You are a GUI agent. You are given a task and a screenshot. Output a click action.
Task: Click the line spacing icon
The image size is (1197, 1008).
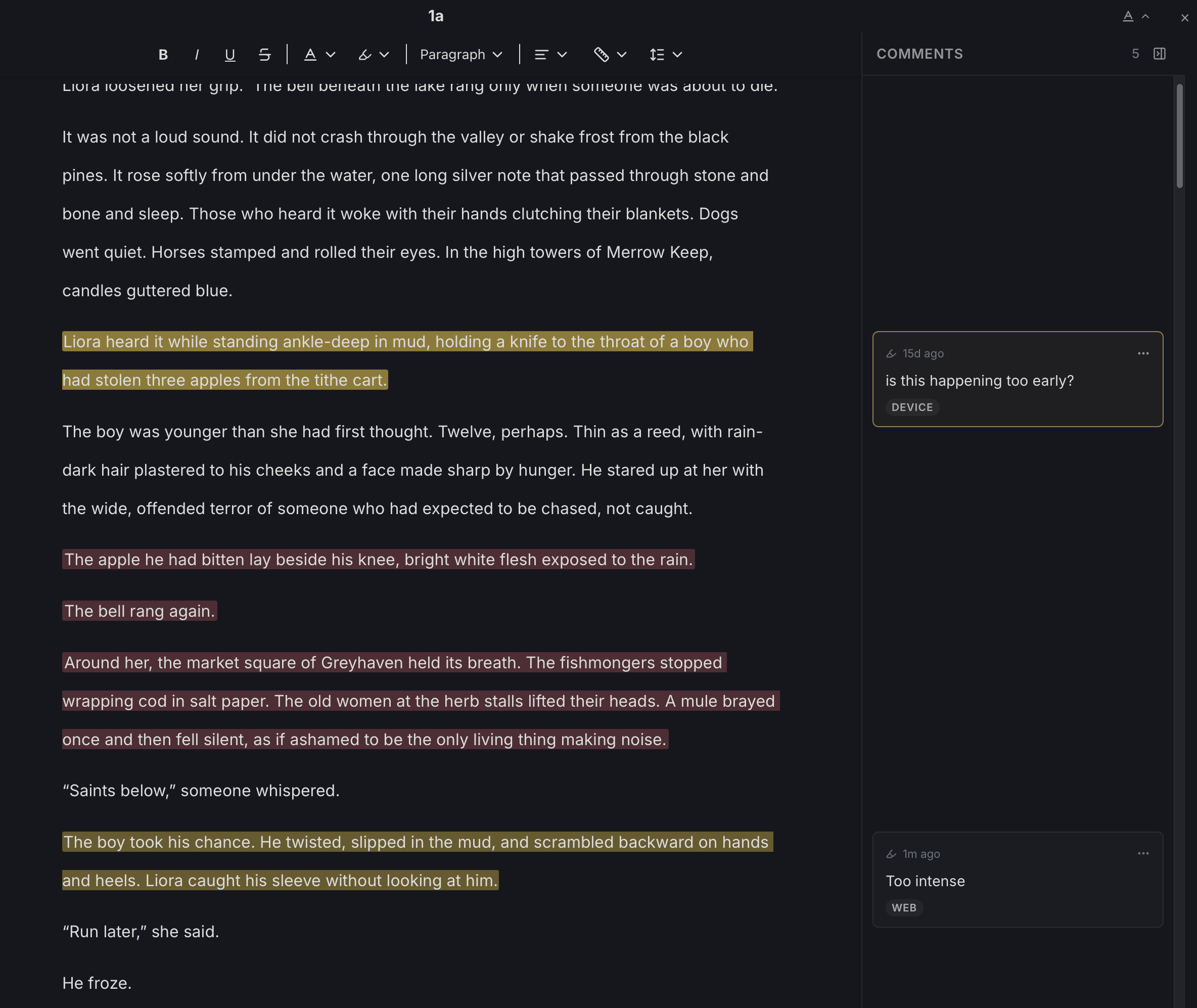pos(657,54)
